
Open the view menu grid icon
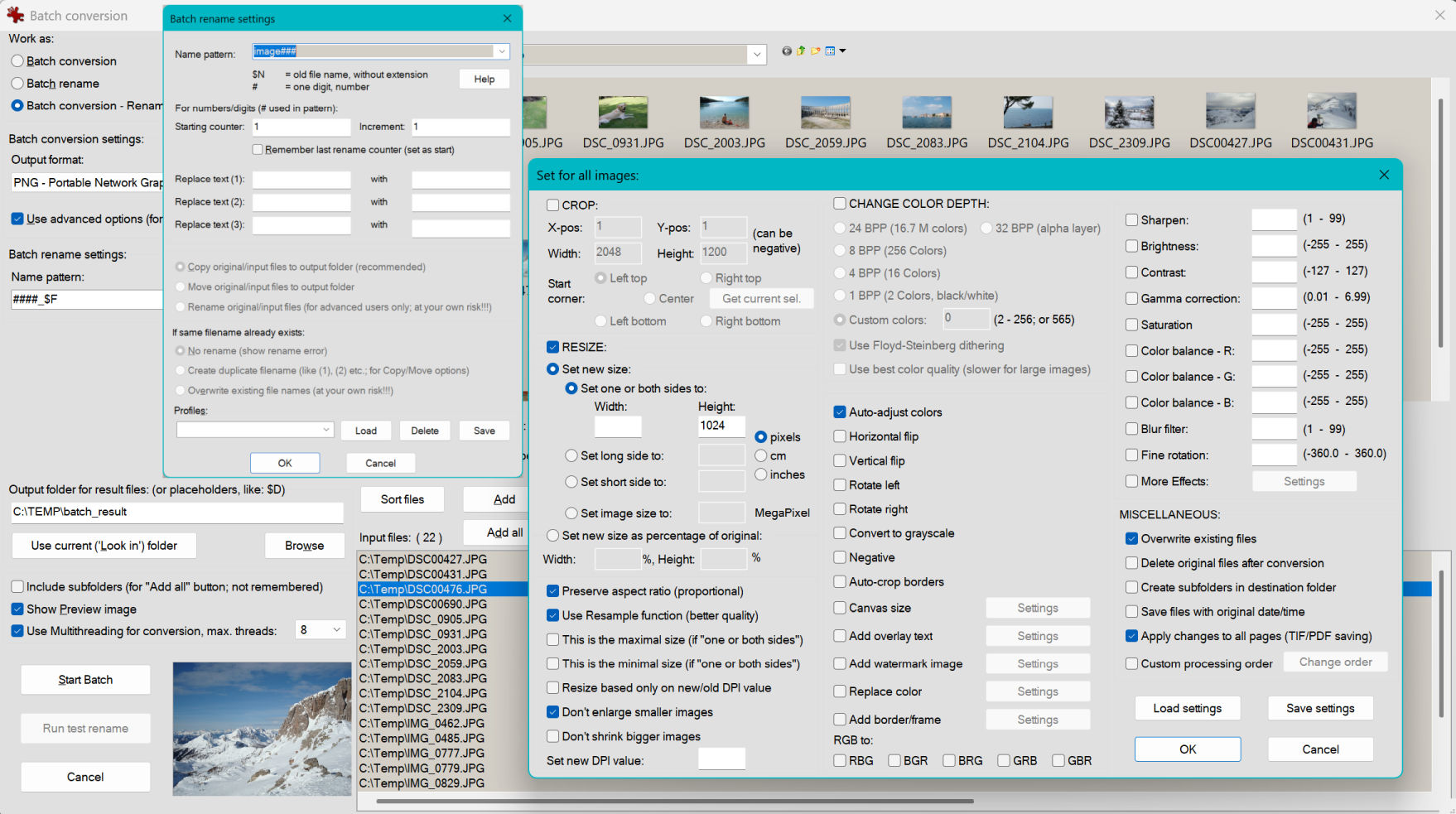(x=831, y=51)
